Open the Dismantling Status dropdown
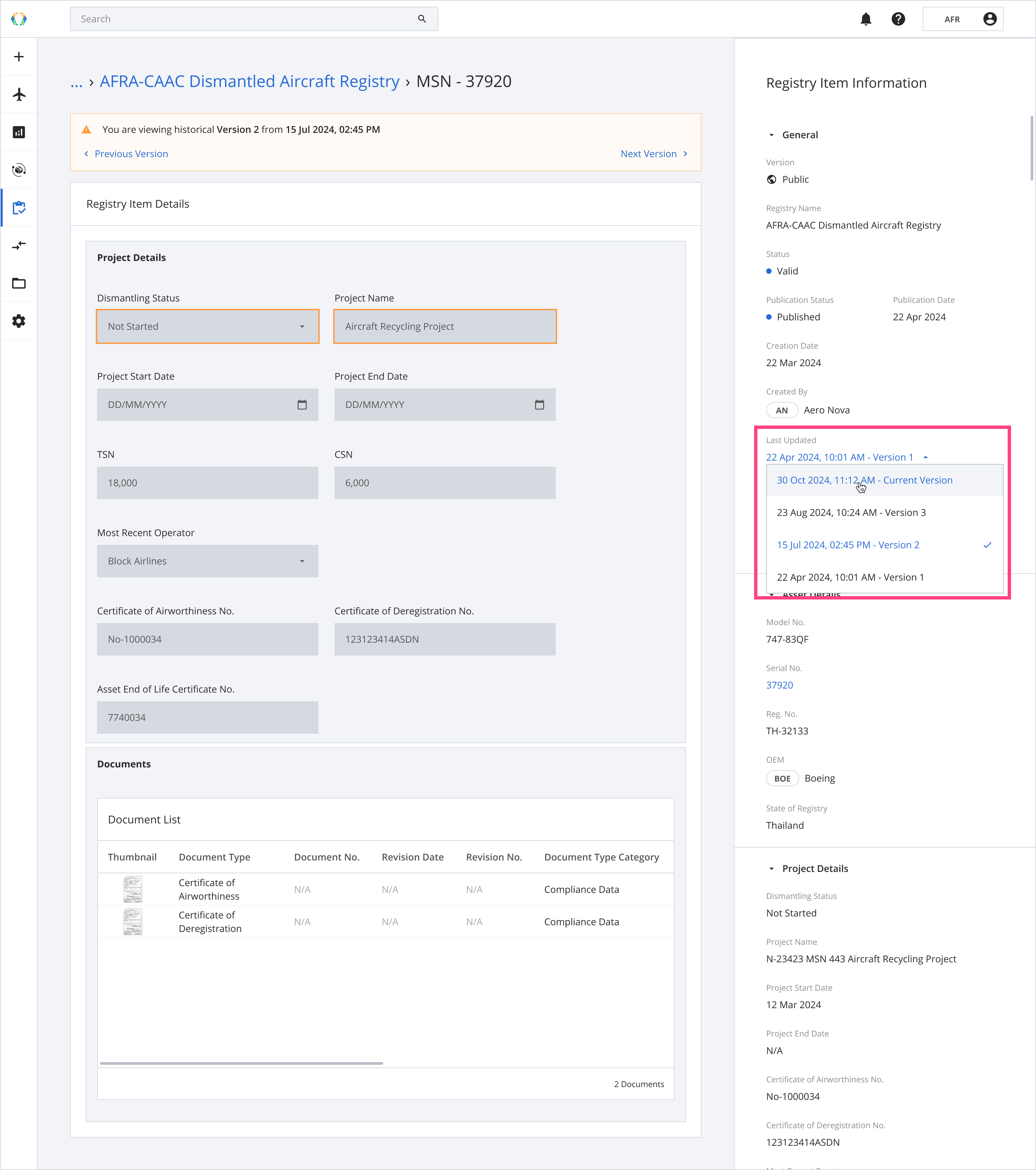The width and height of the screenshot is (1036, 1170). 207,326
